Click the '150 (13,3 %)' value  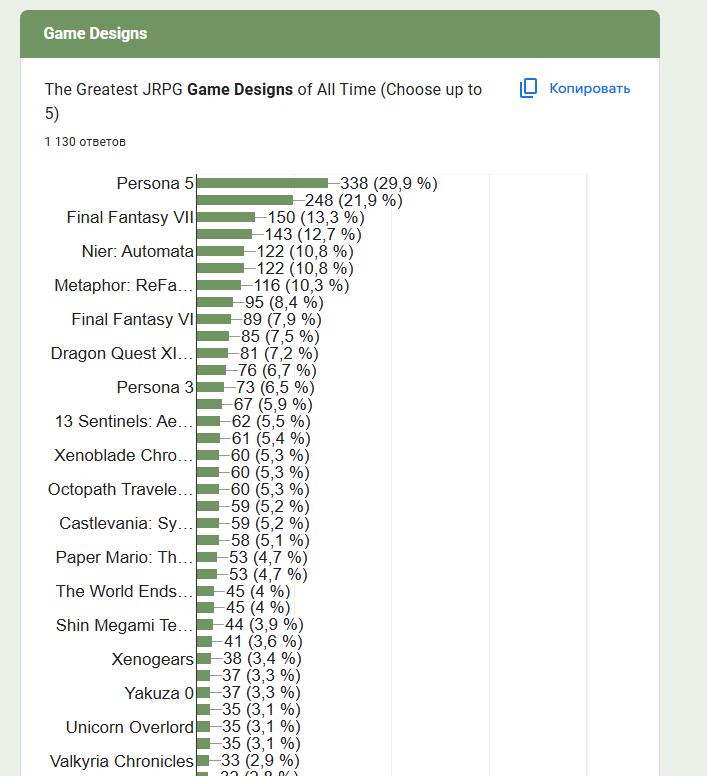(316, 217)
